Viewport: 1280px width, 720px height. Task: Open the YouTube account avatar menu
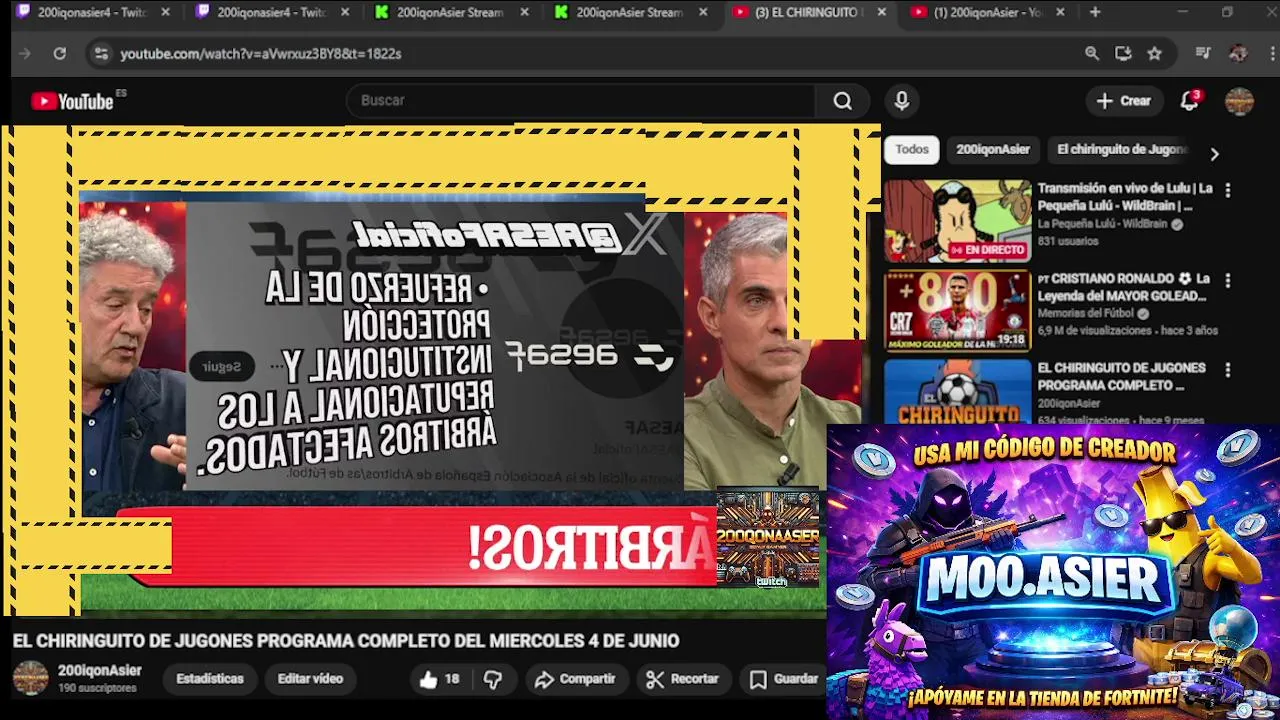point(1239,101)
